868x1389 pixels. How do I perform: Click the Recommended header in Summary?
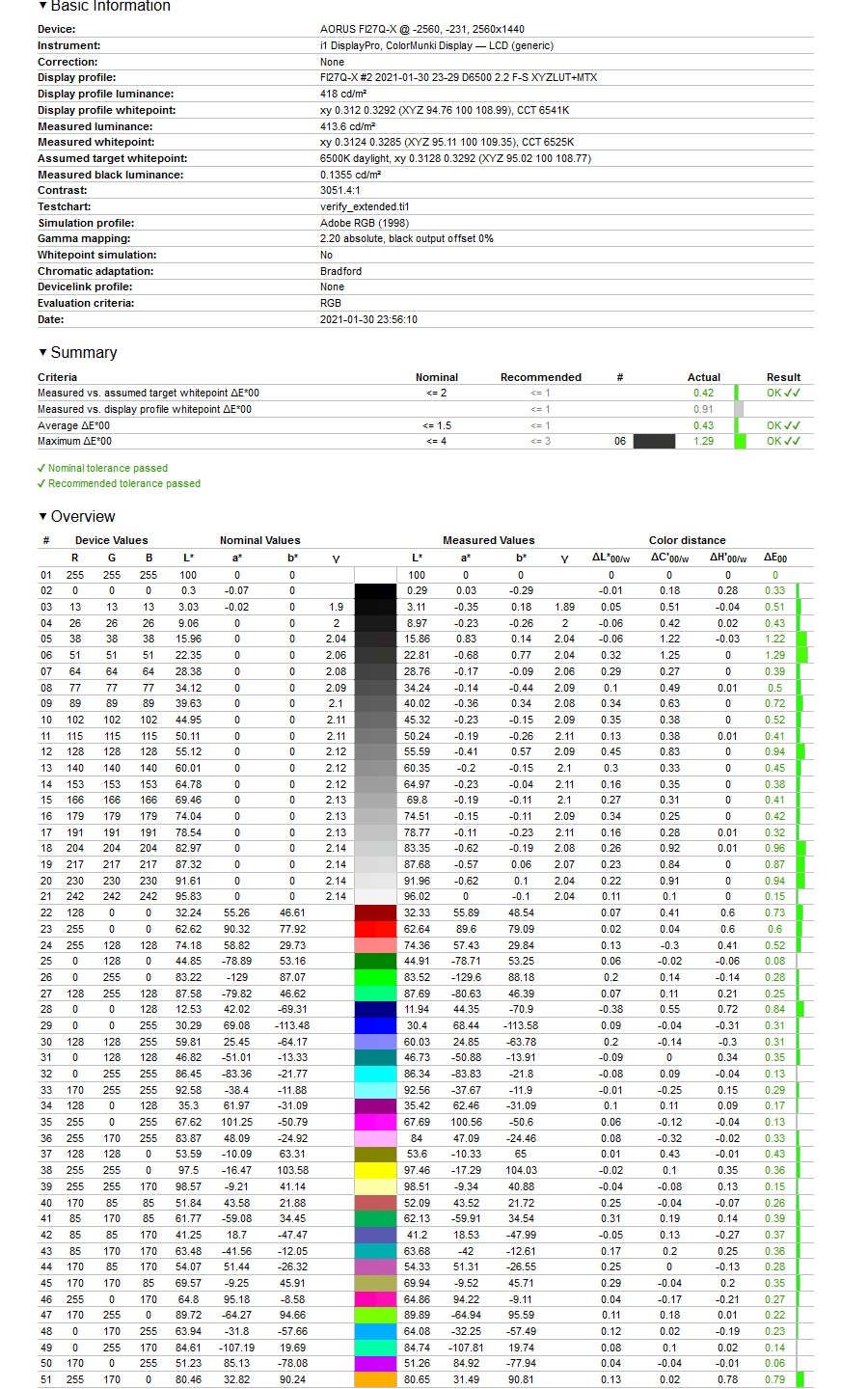pos(540,377)
